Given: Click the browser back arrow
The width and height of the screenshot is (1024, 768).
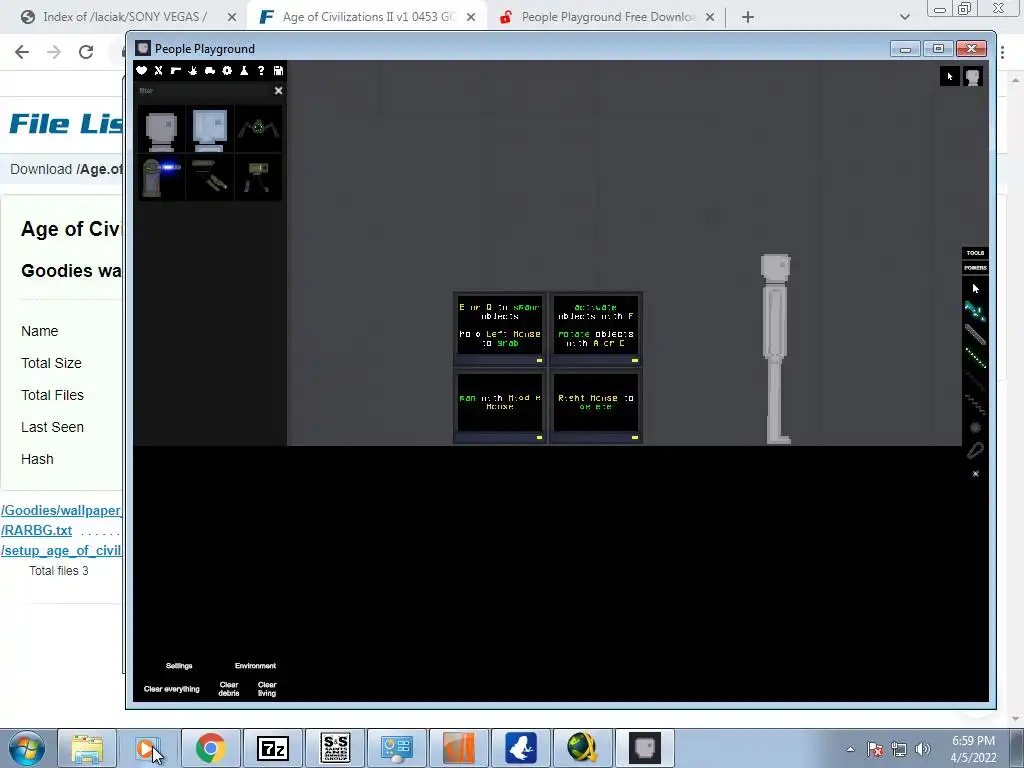Looking at the screenshot, I should coord(22,52).
